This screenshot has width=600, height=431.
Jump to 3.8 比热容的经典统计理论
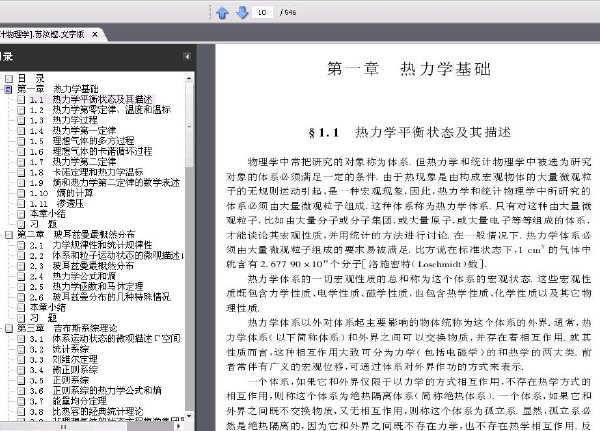click(x=86, y=411)
